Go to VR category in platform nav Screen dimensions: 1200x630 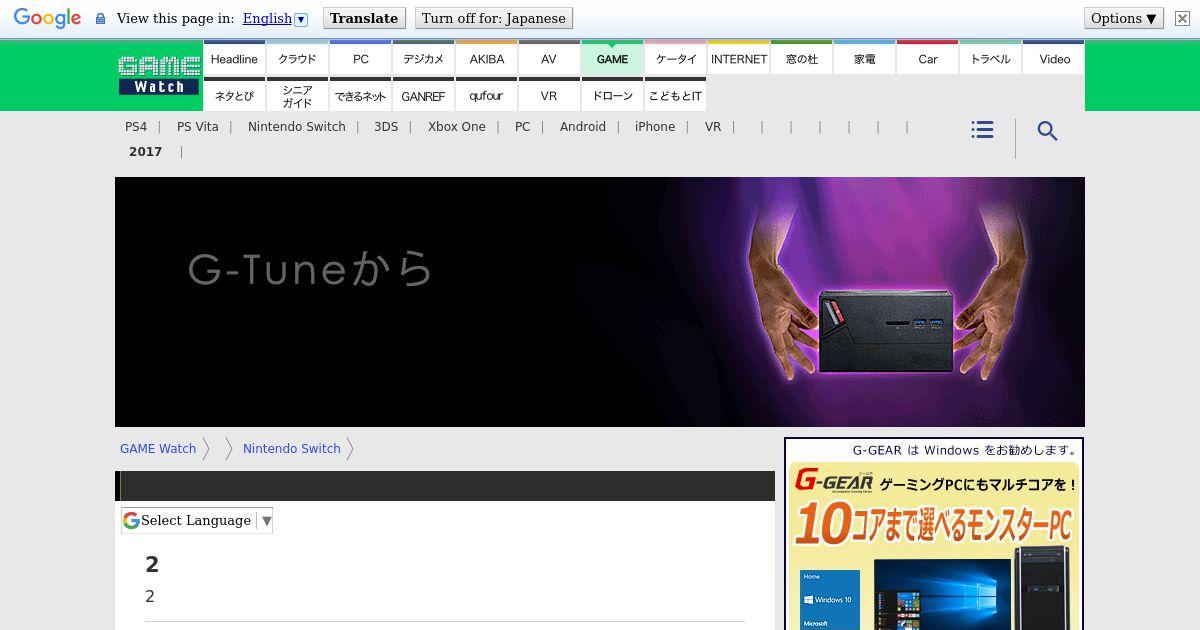tap(713, 127)
